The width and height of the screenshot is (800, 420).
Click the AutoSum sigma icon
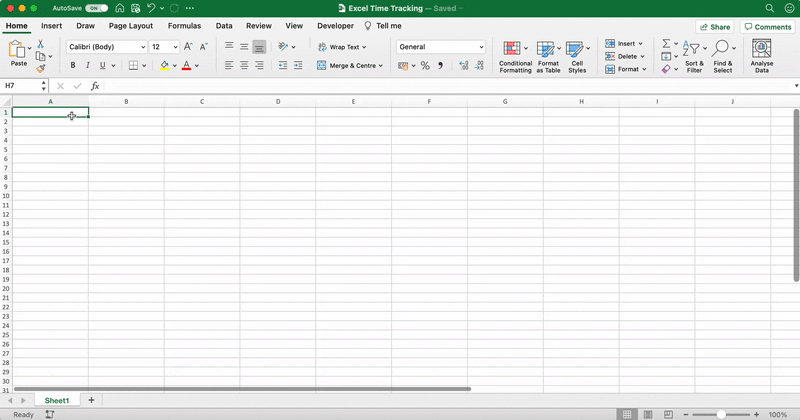pos(666,45)
